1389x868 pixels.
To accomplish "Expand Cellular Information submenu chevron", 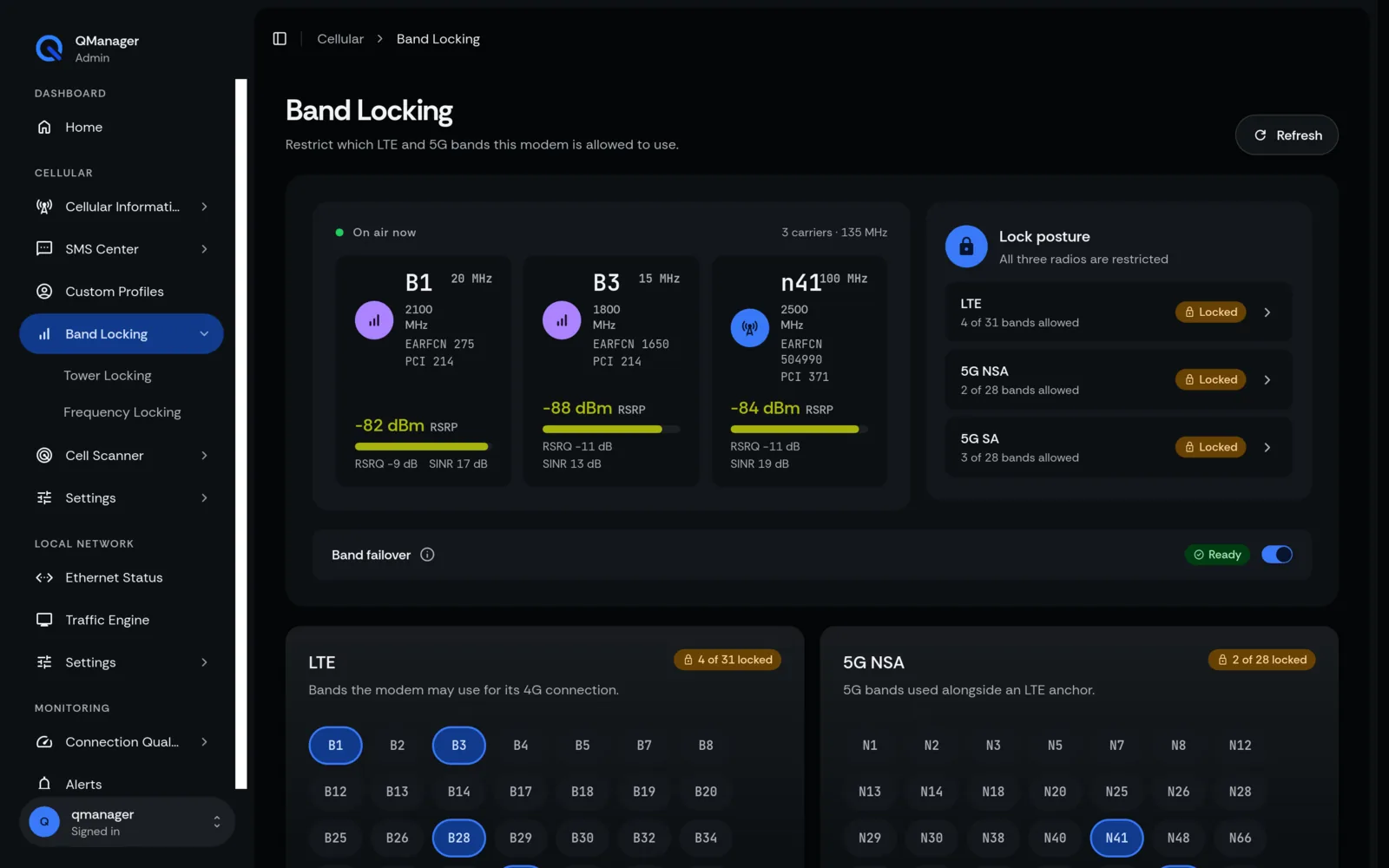I will point(204,207).
